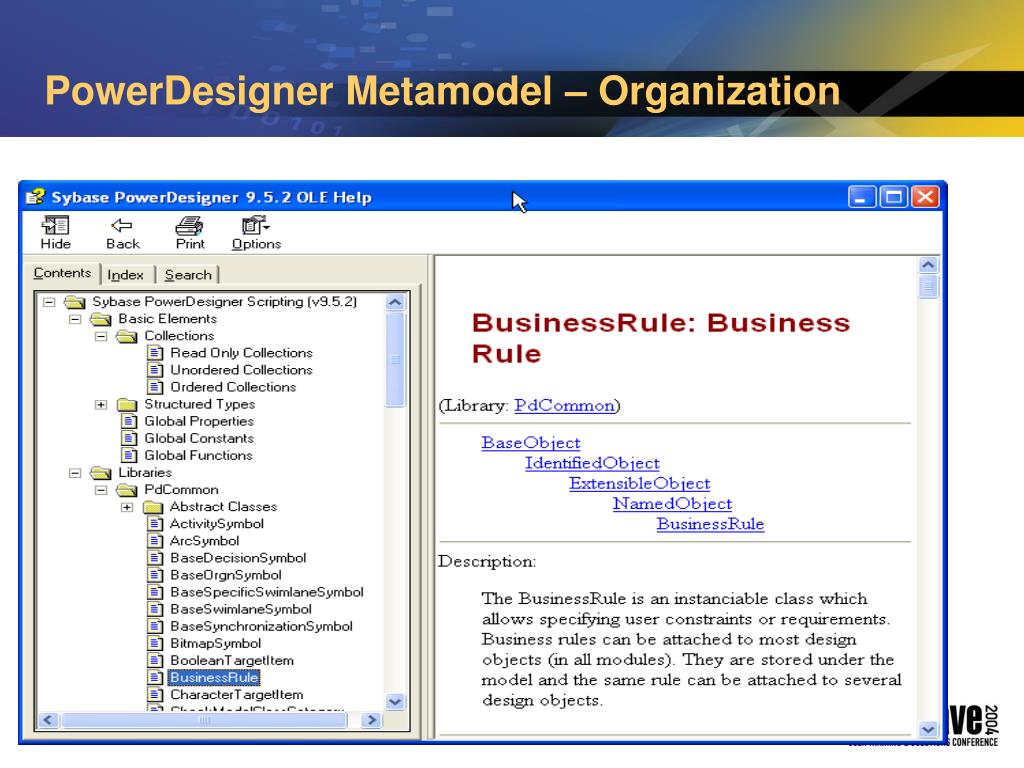The width and height of the screenshot is (1024, 768).
Task: Collapse the Basic Elements tree node
Action: coord(75,319)
